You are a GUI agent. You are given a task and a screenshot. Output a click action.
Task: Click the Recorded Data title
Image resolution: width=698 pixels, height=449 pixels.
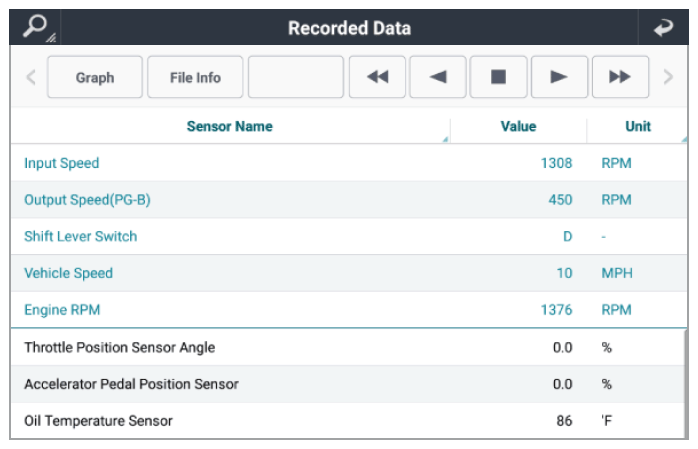(349, 28)
